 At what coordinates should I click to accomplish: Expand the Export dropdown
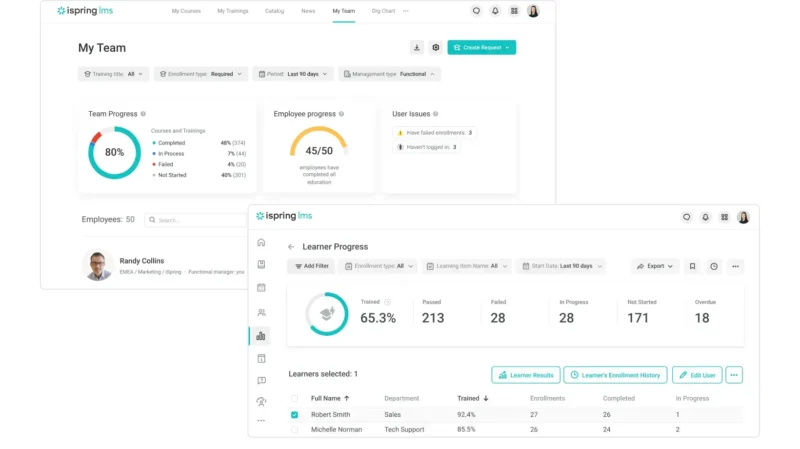click(655, 266)
